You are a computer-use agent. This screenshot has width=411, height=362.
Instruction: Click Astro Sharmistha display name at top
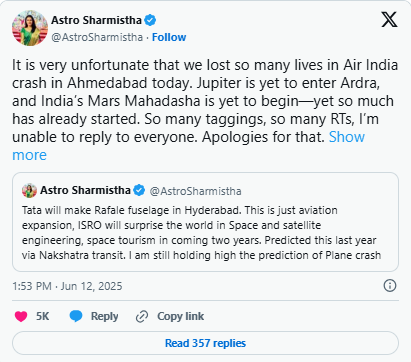96,20
